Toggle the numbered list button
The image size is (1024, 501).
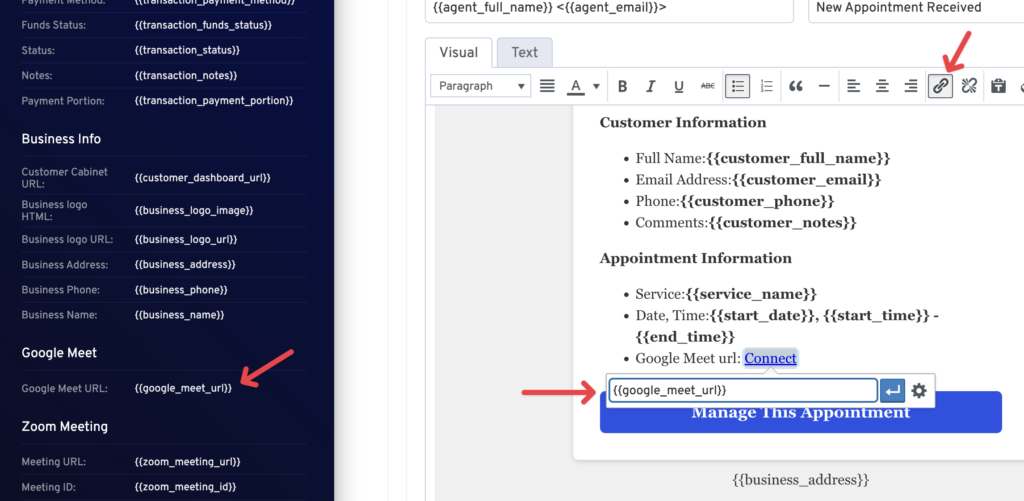[x=766, y=86]
